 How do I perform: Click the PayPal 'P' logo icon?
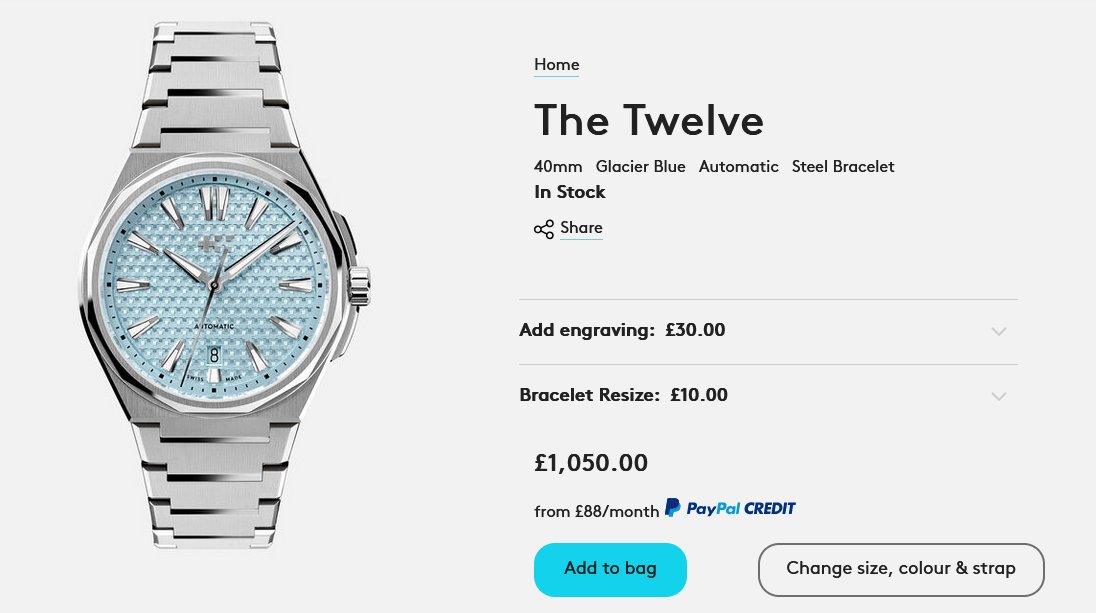[x=673, y=508]
